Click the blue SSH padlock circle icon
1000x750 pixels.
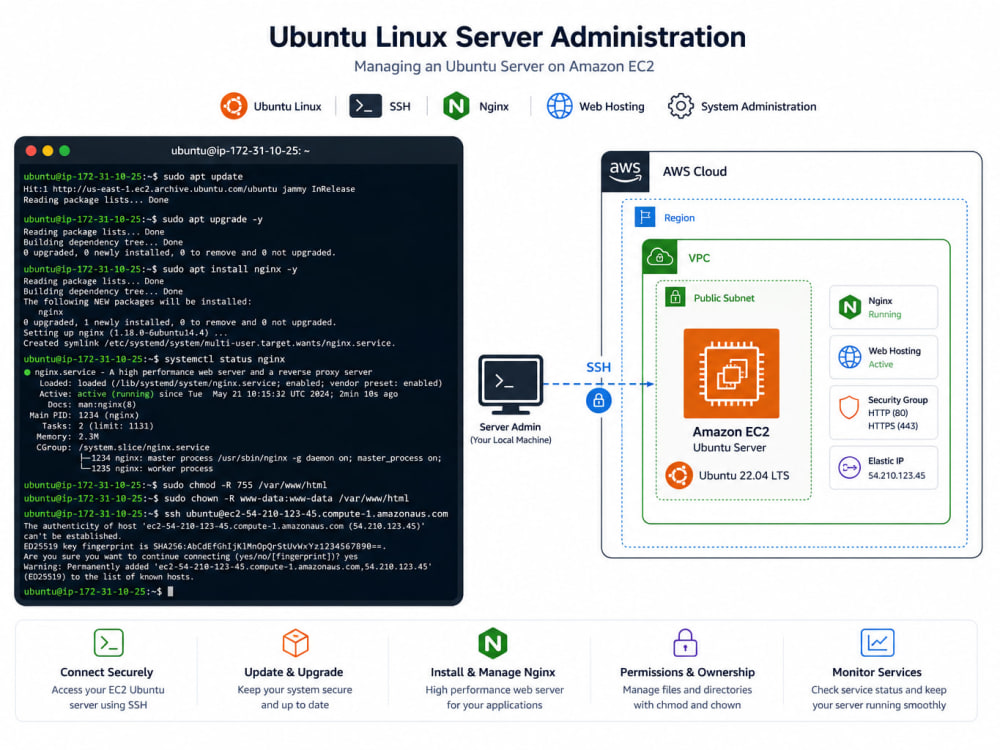[x=598, y=401]
